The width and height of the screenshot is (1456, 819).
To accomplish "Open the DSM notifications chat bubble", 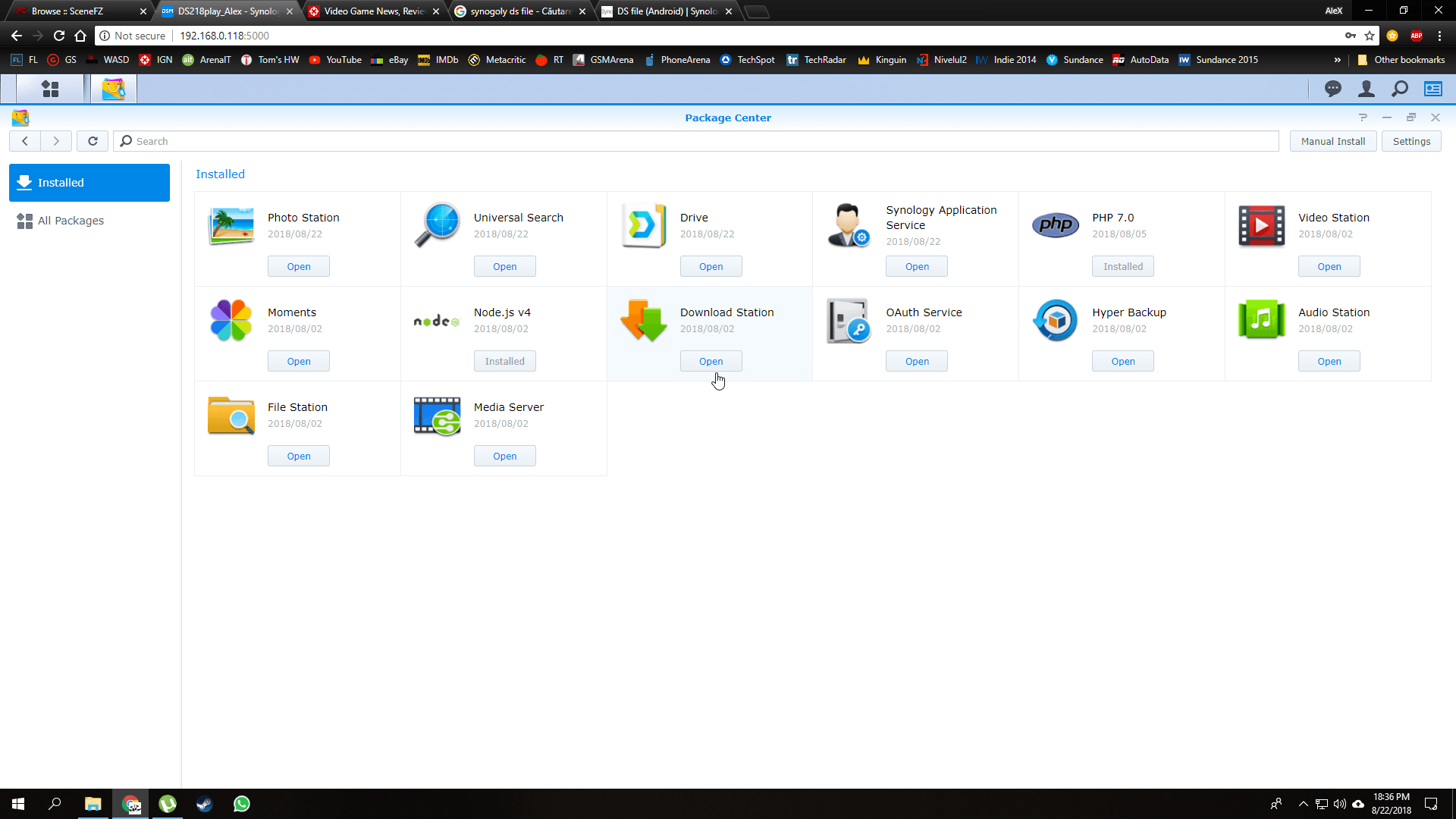I will click(1332, 89).
